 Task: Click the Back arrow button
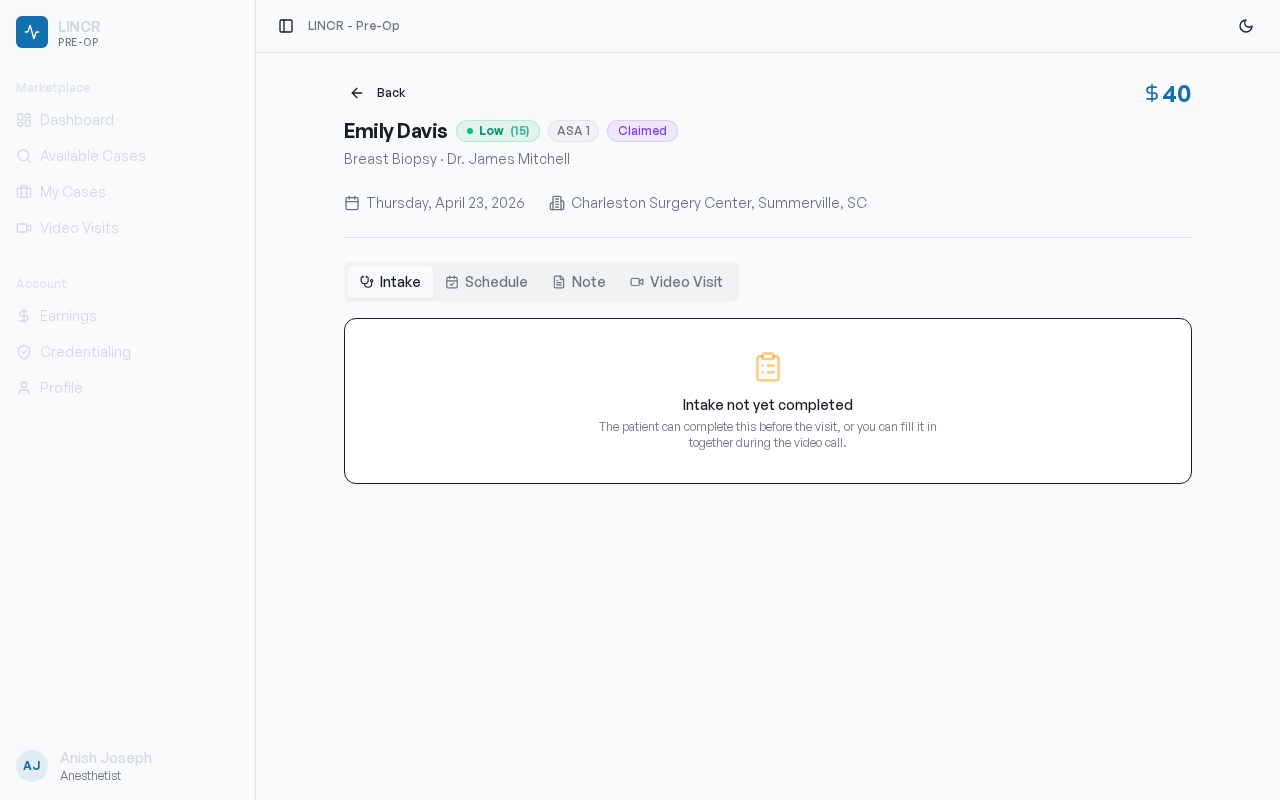tap(377, 93)
